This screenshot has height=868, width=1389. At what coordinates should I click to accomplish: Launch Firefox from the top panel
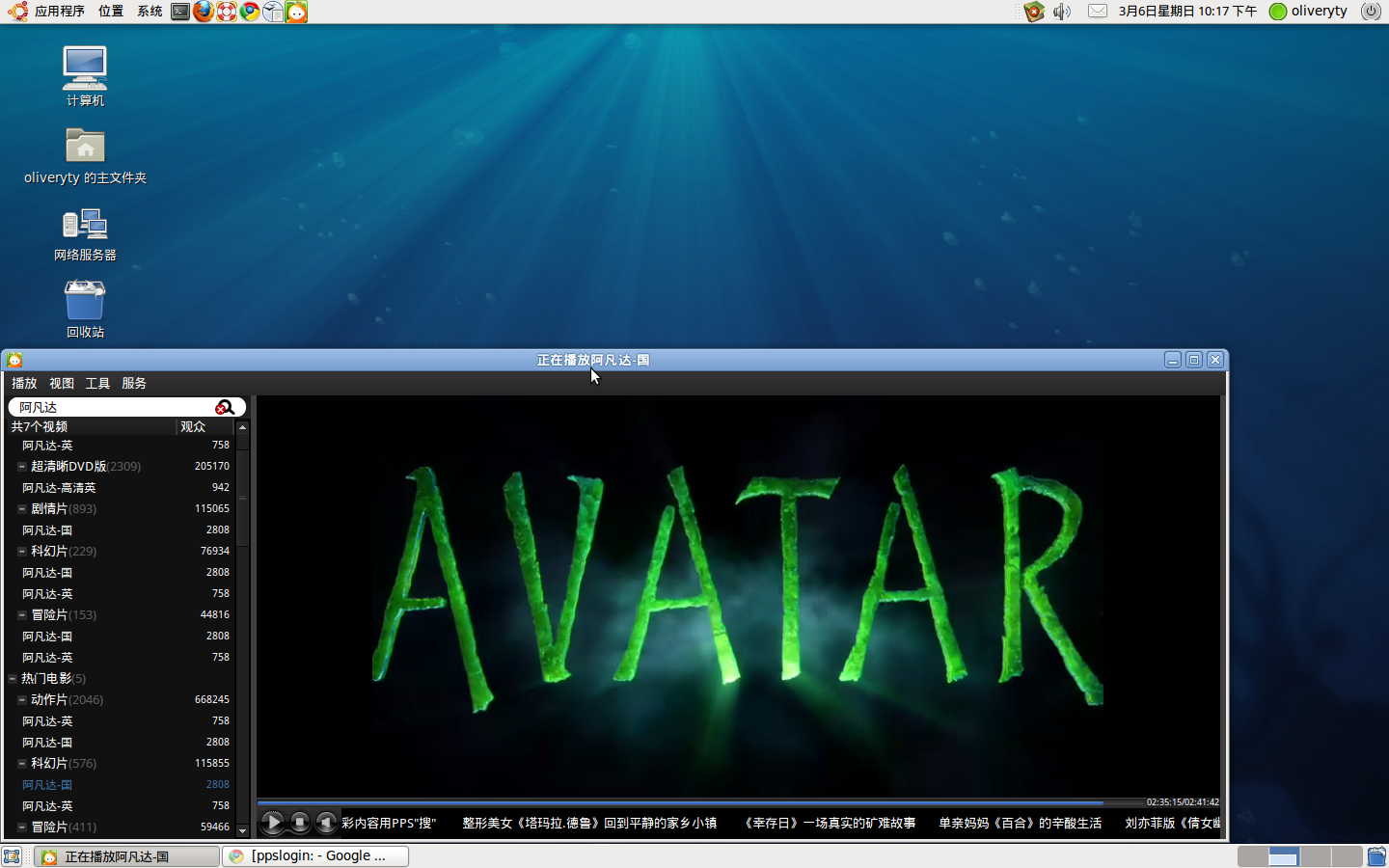(204, 12)
